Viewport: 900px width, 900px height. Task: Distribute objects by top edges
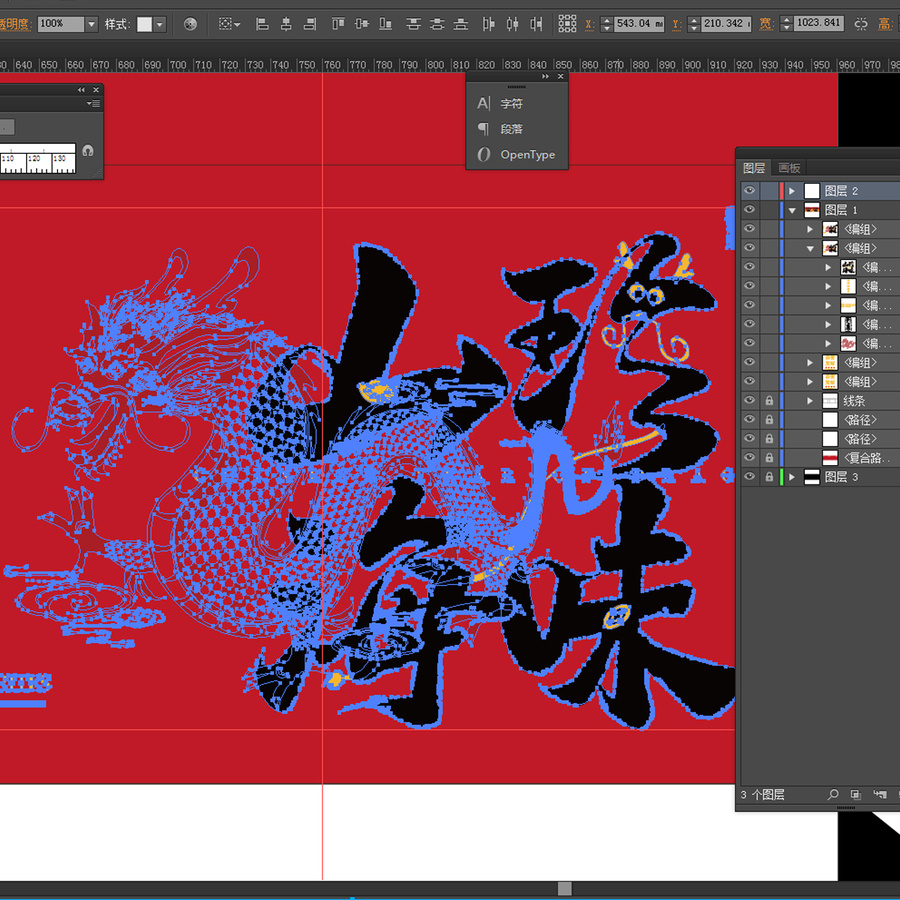[413, 24]
